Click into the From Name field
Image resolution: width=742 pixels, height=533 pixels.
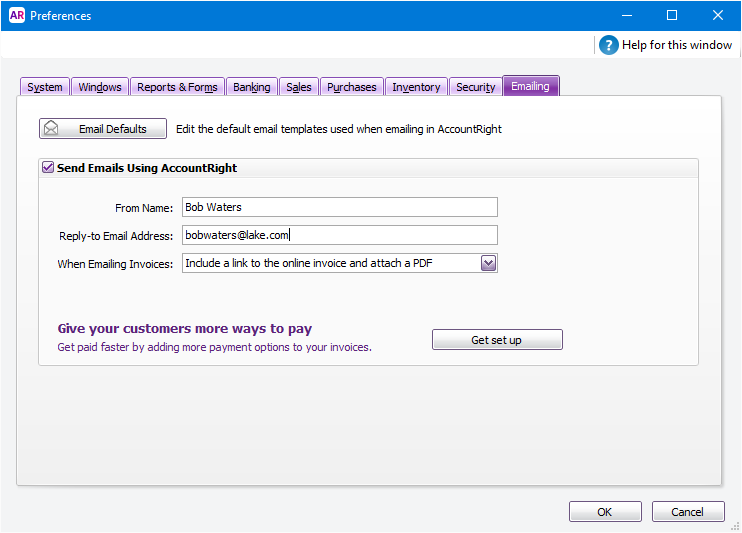pos(339,207)
